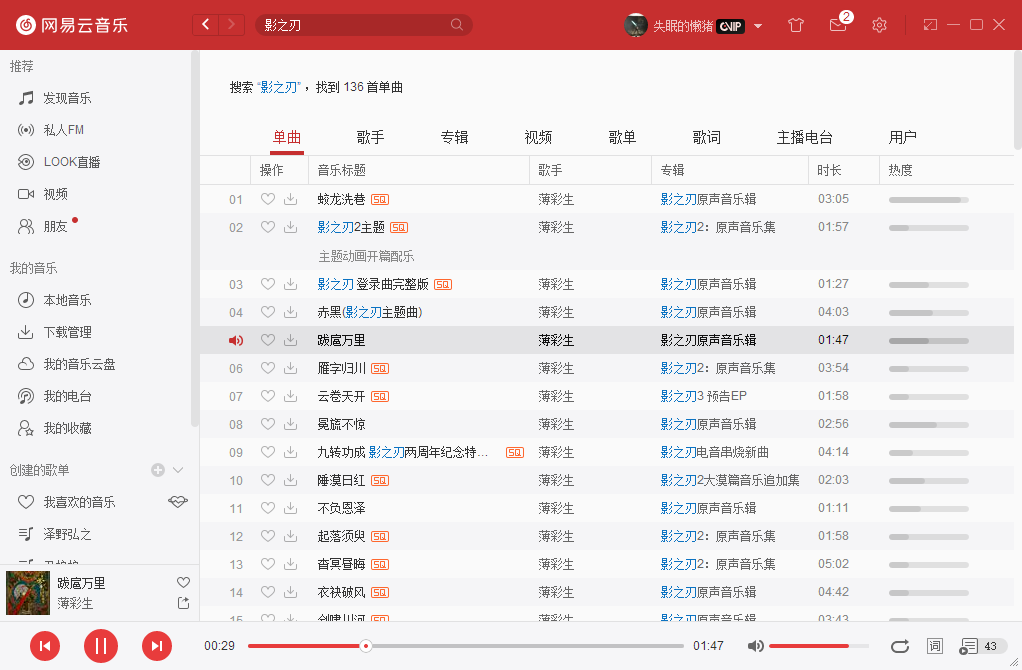Skip to the next track
Screen dimensions: 1022x670
(x=156, y=646)
